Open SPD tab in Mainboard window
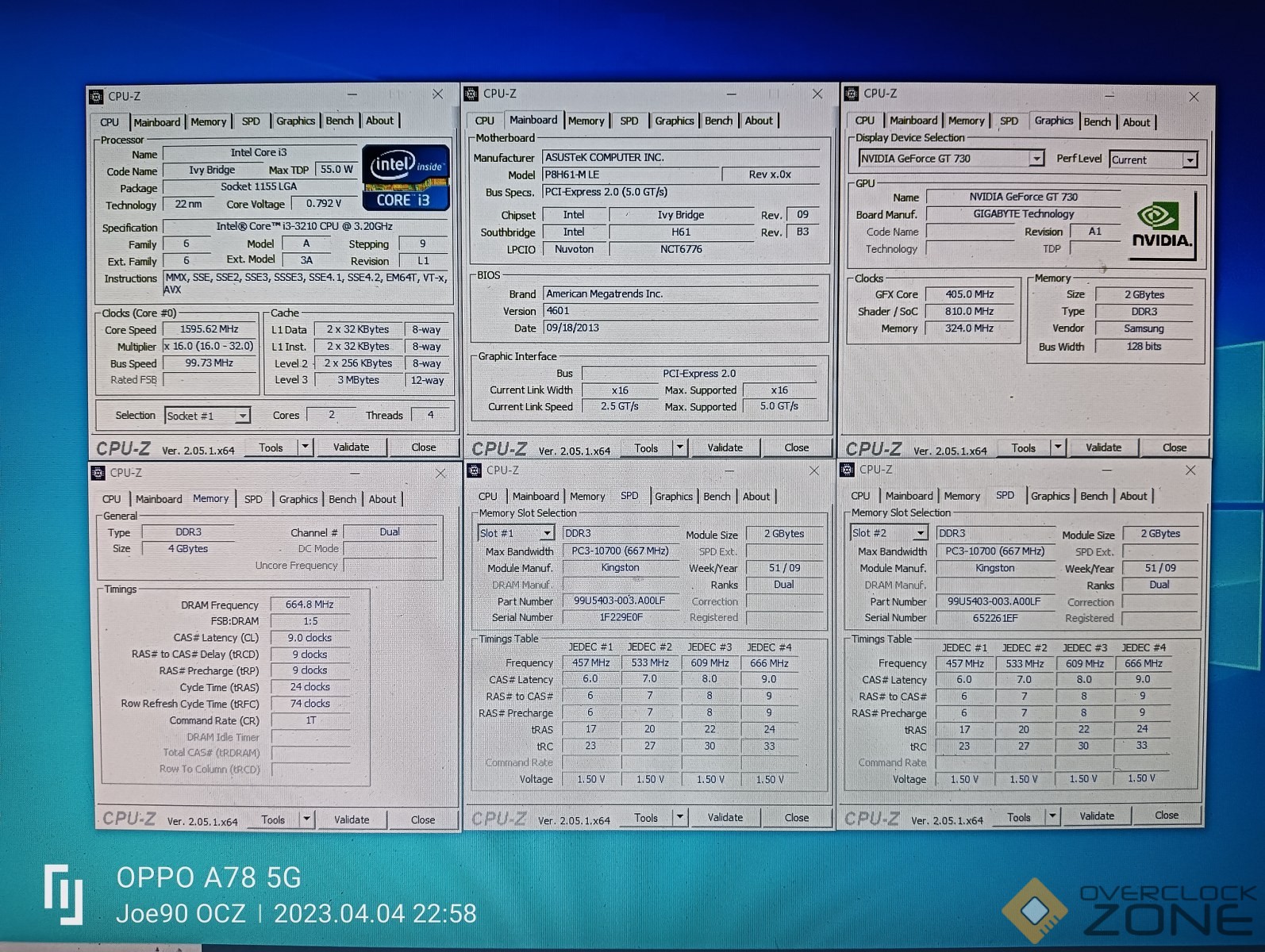 [x=629, y=121]
